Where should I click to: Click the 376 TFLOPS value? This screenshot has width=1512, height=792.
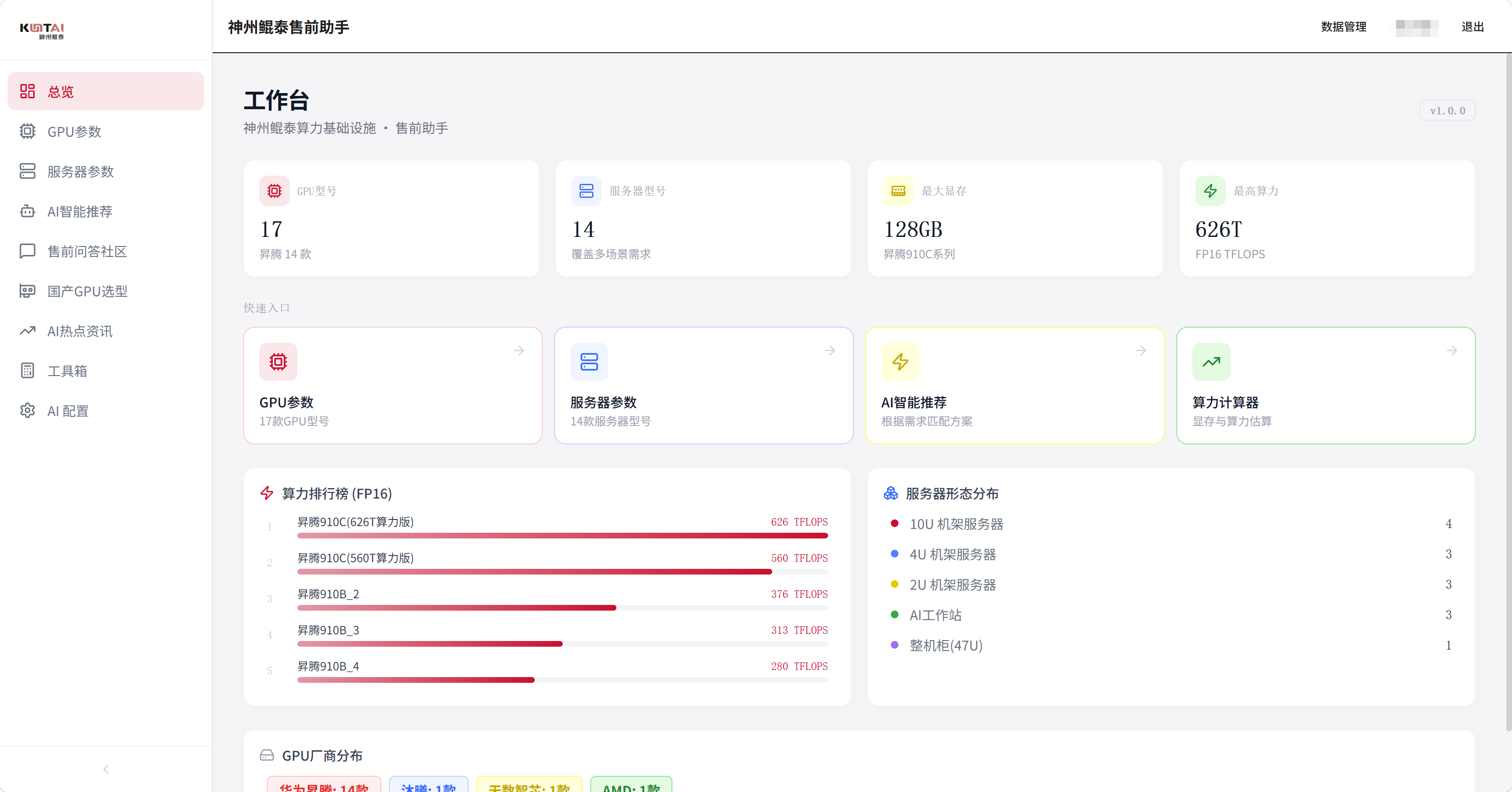pyautogui.click(x=799, y=594)
